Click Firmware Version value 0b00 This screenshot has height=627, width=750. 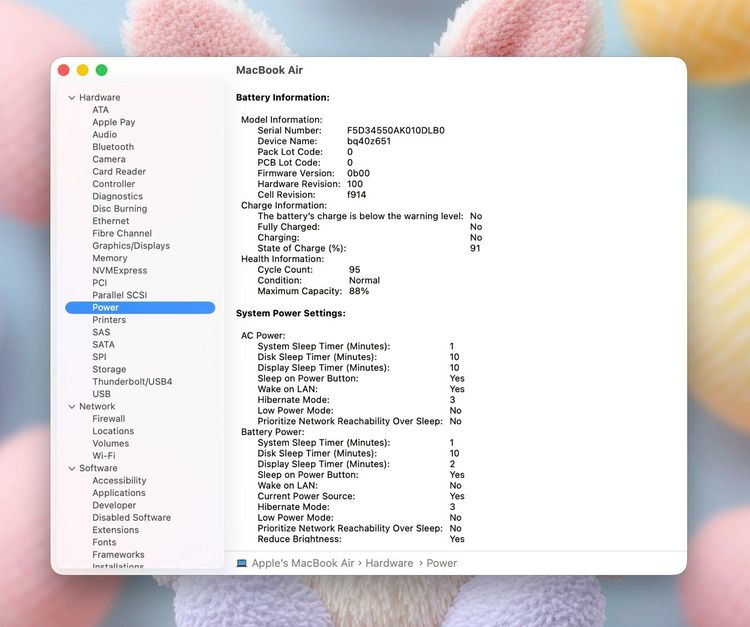point(358,173)
